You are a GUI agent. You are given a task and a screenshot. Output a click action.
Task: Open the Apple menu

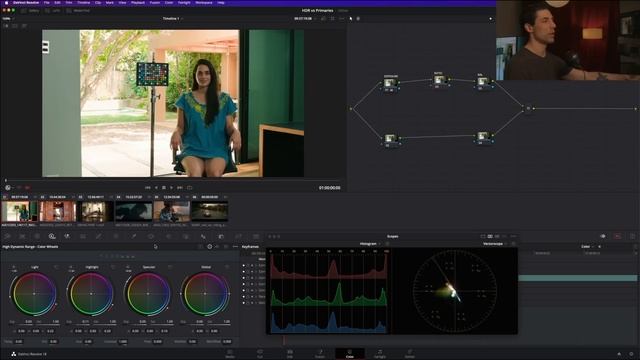[6, 2]
